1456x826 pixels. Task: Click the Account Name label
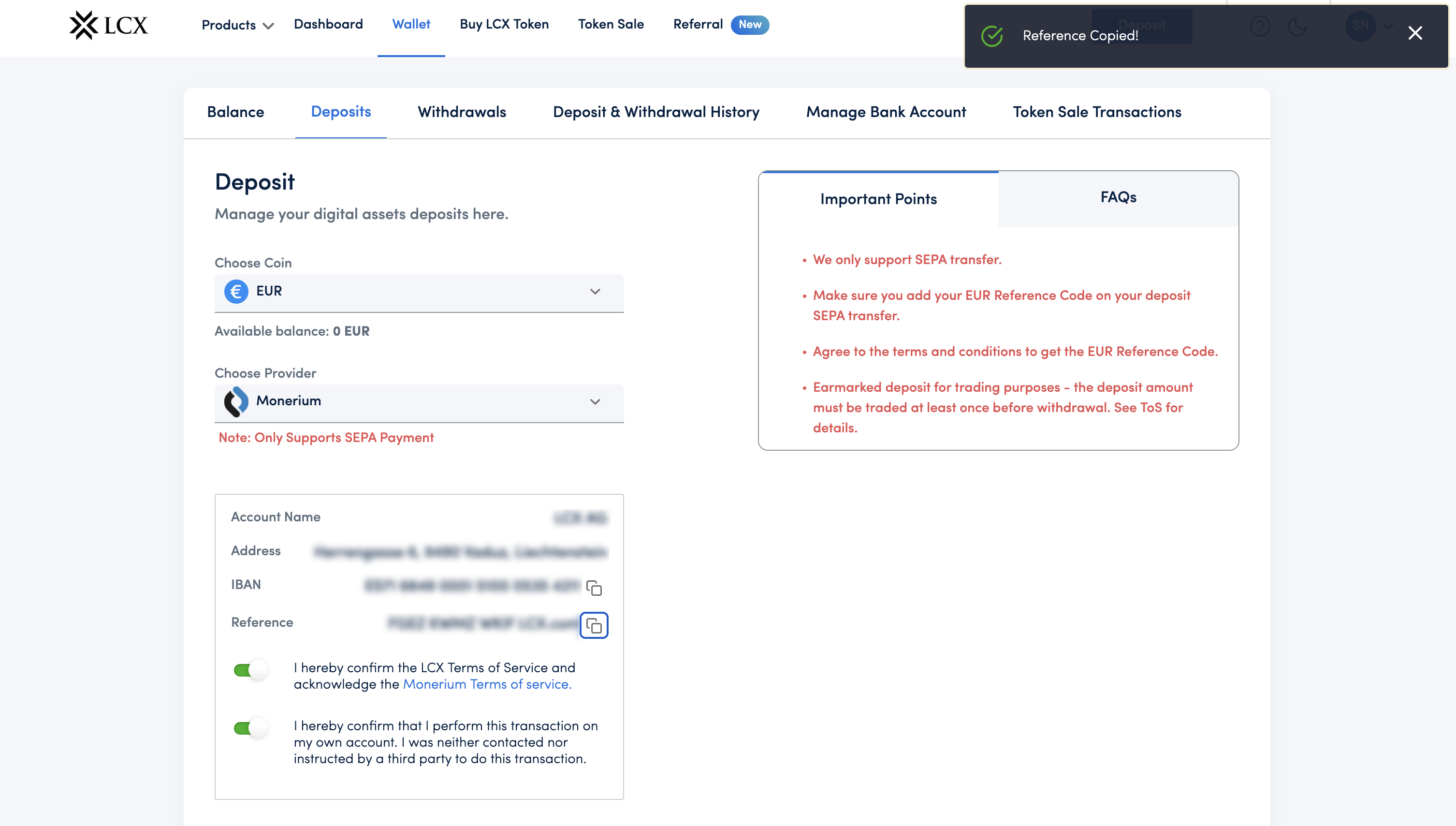pyautogui.click(x=276, y=517)
